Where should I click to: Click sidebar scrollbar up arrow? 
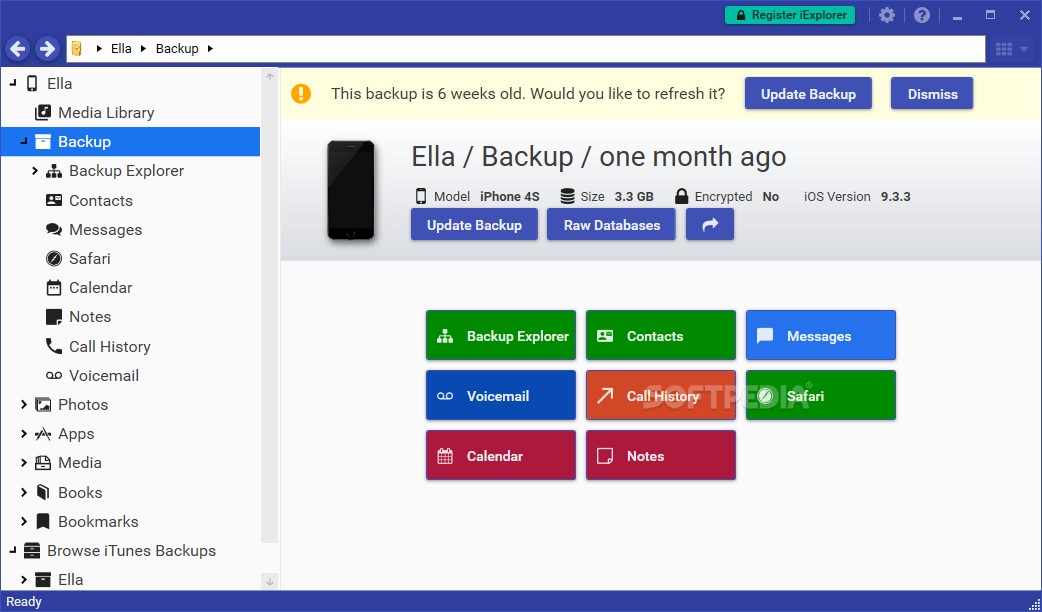pyautogui.click(x=270, y=76)
